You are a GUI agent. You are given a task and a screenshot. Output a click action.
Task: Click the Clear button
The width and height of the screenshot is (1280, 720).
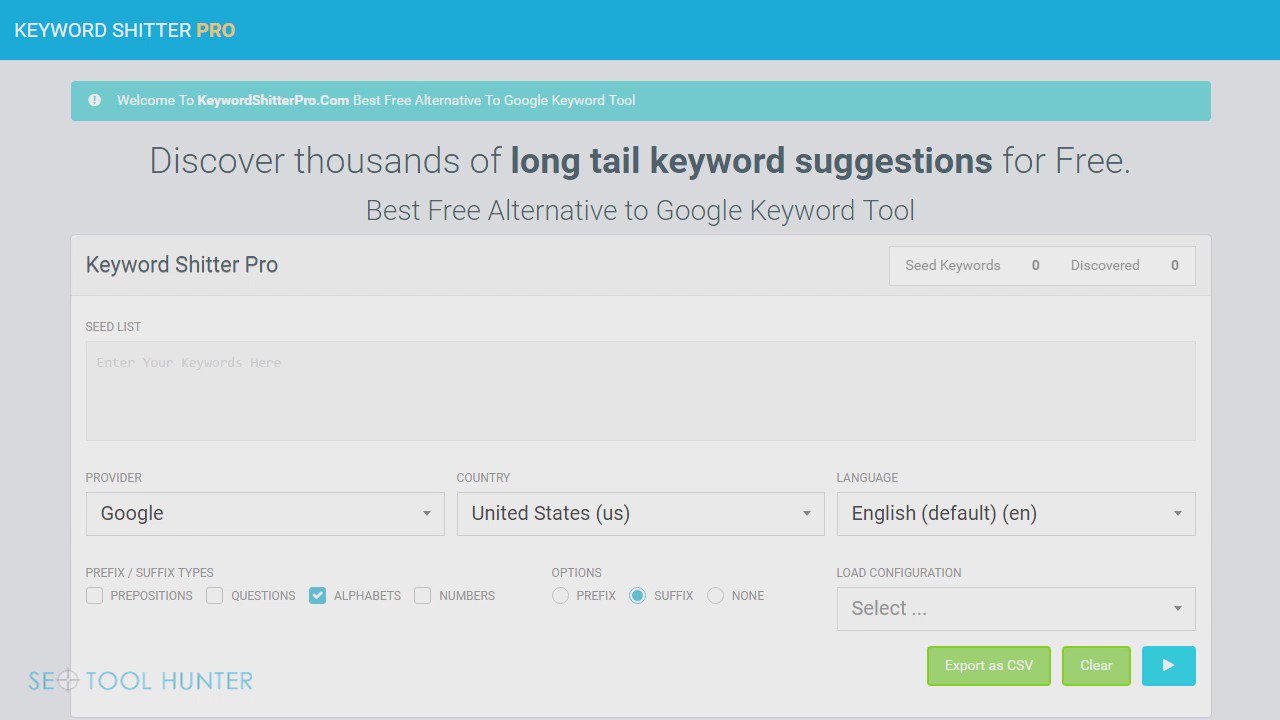(x=1096, y=666)
